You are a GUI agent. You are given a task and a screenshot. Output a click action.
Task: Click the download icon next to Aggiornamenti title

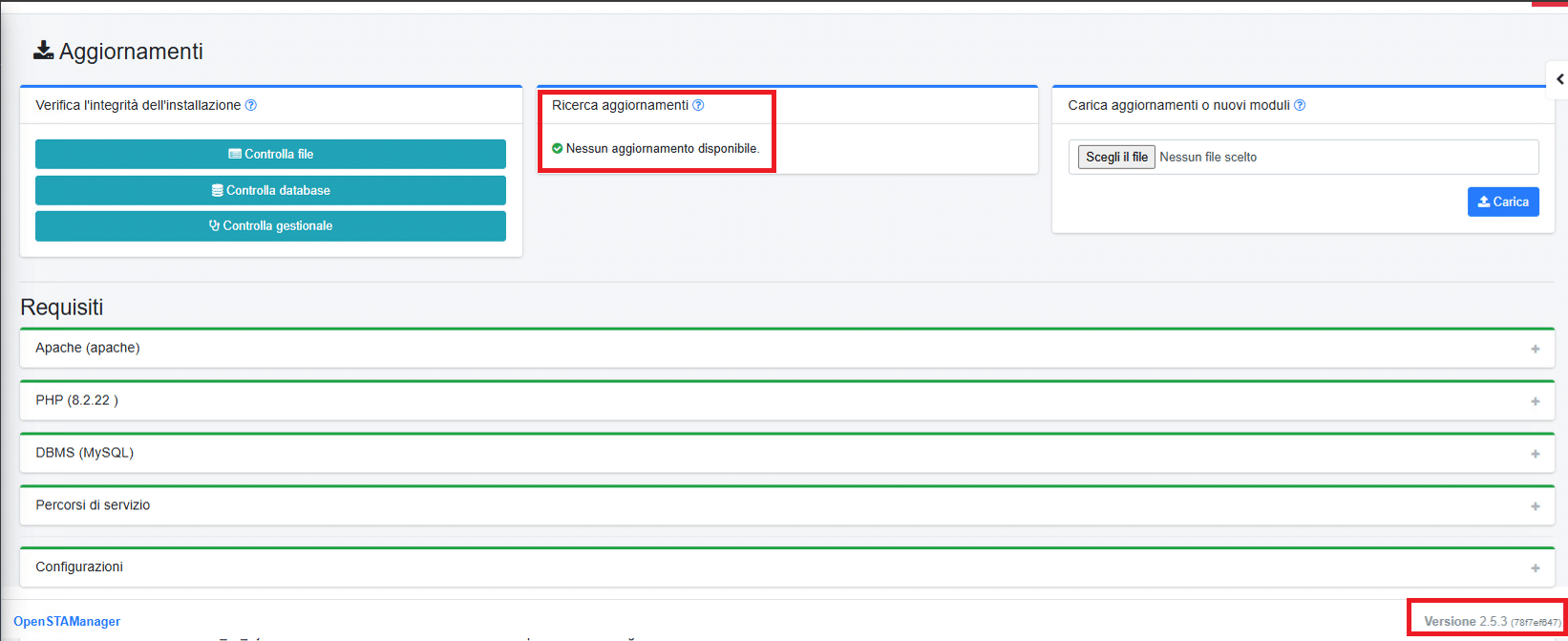(x=43, y=51)
